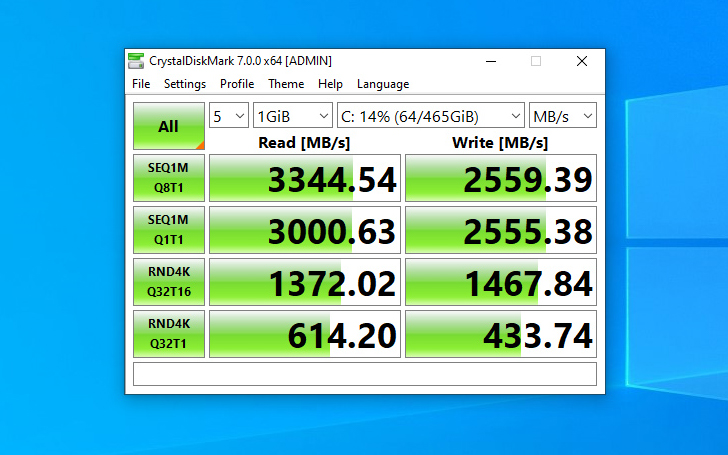Image resolution: width=728 pixels, height=455 pixels.
Task: Click the Read [MB/s] column header
Action: pyautogui.click(x=304, y=143)
